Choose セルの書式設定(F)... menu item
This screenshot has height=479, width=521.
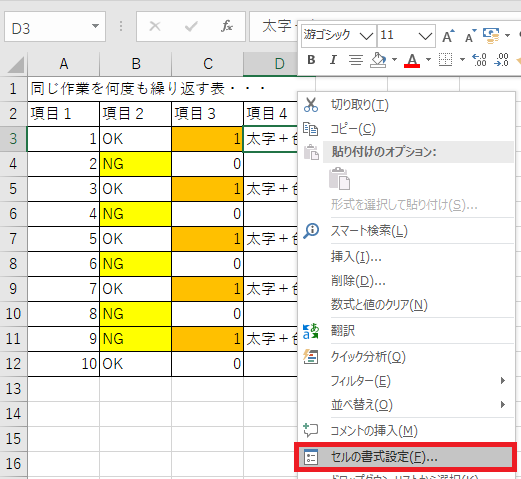click(406, 457)
